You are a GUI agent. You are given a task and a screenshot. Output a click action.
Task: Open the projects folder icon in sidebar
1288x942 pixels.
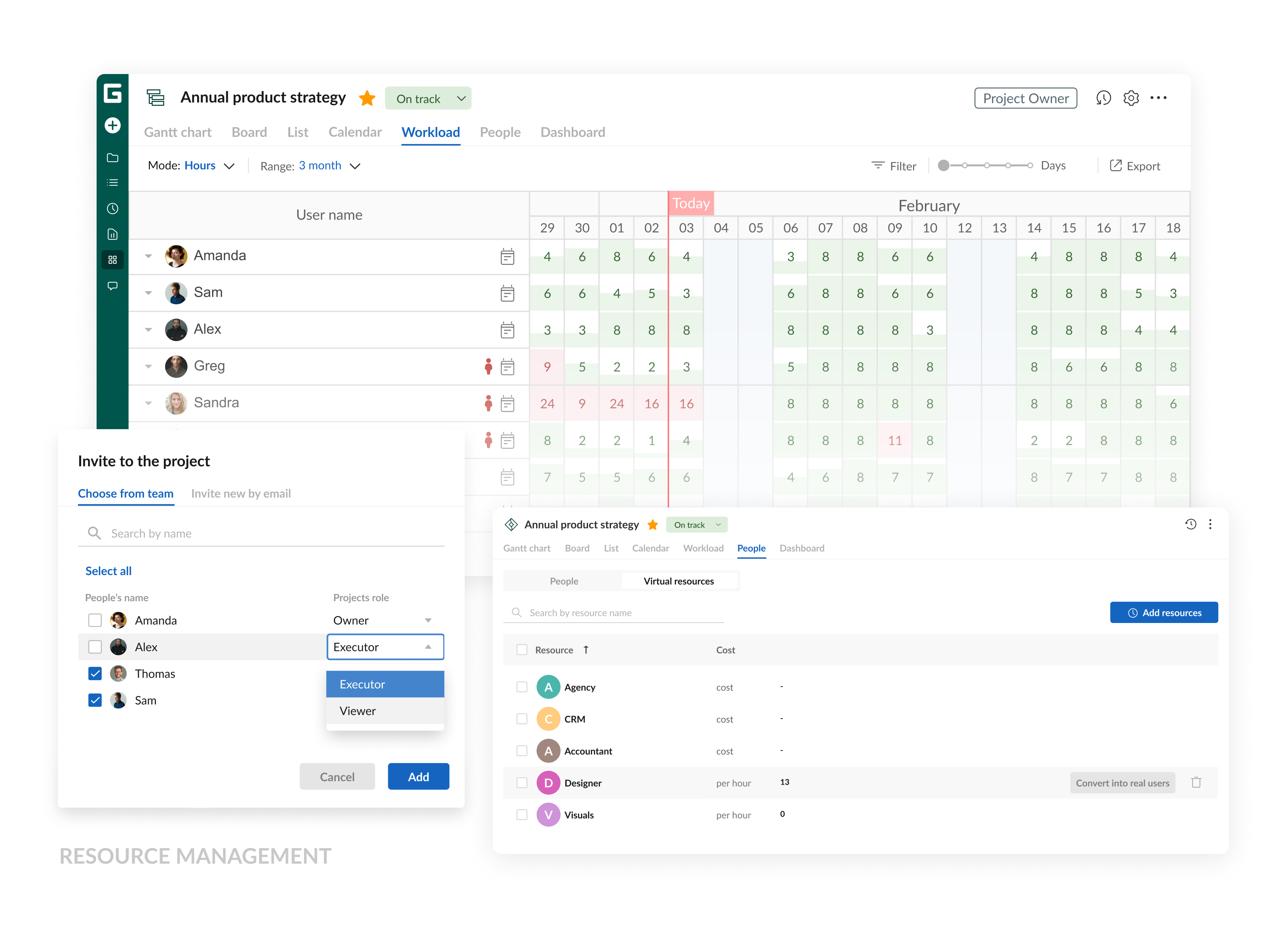pyautogui.click(x=112, y=158)
